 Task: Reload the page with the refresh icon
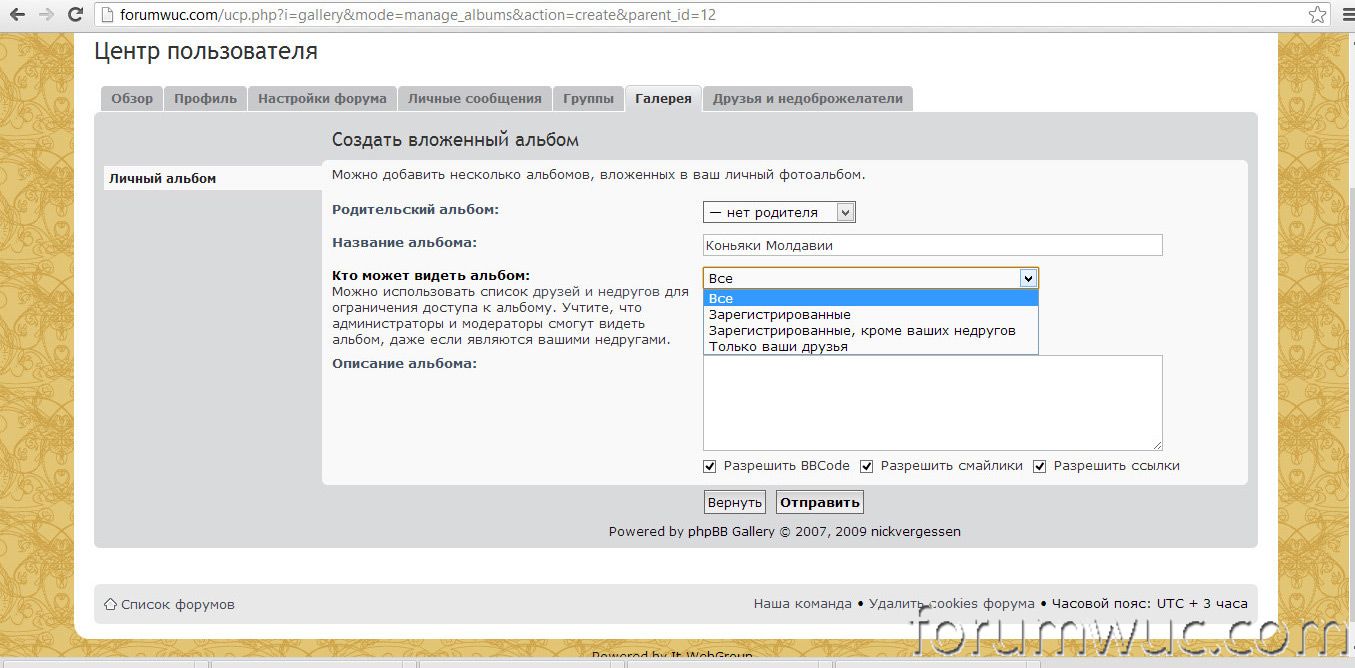[75, 15]
